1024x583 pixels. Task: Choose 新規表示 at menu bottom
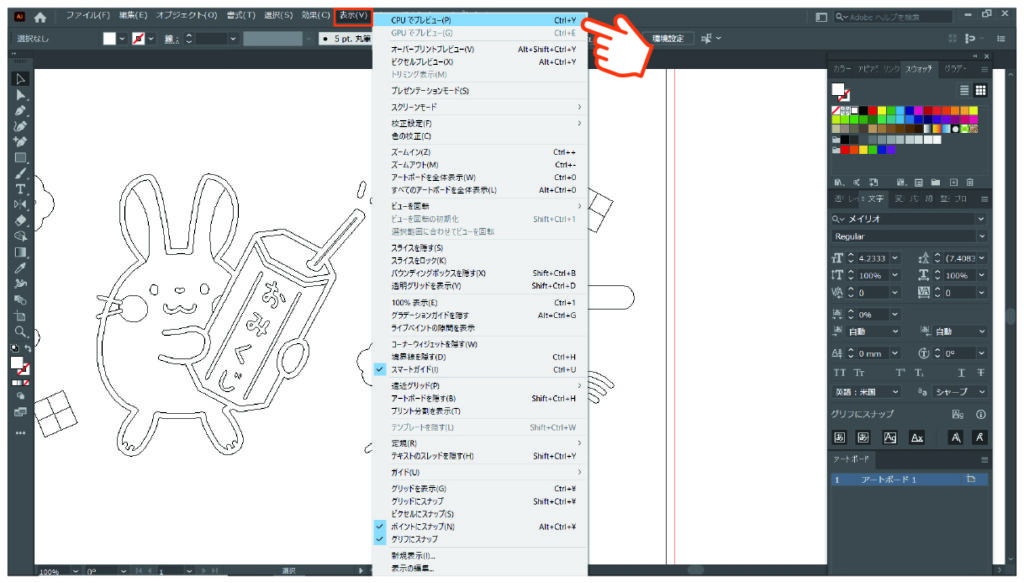(x=480, y=556)
